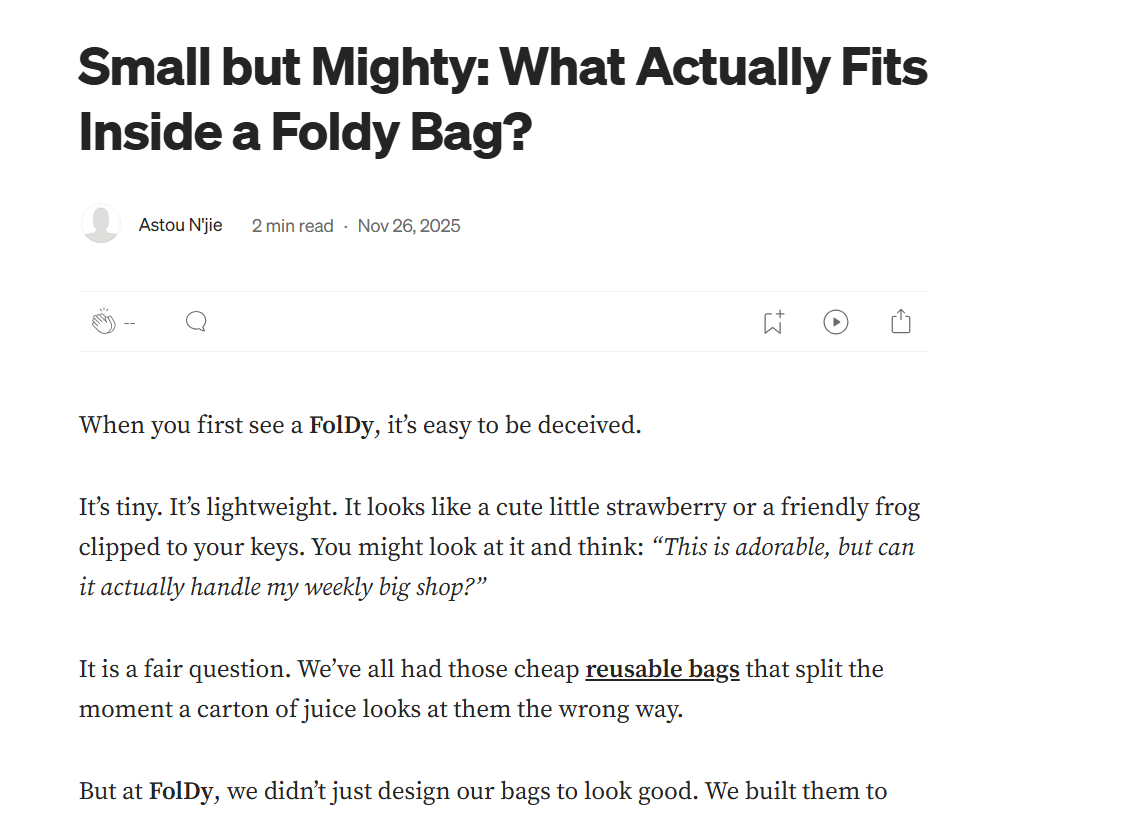Click the clap count next to clap icon
The height and width of the screenshot is (813, 1145).
coord(129,323)
